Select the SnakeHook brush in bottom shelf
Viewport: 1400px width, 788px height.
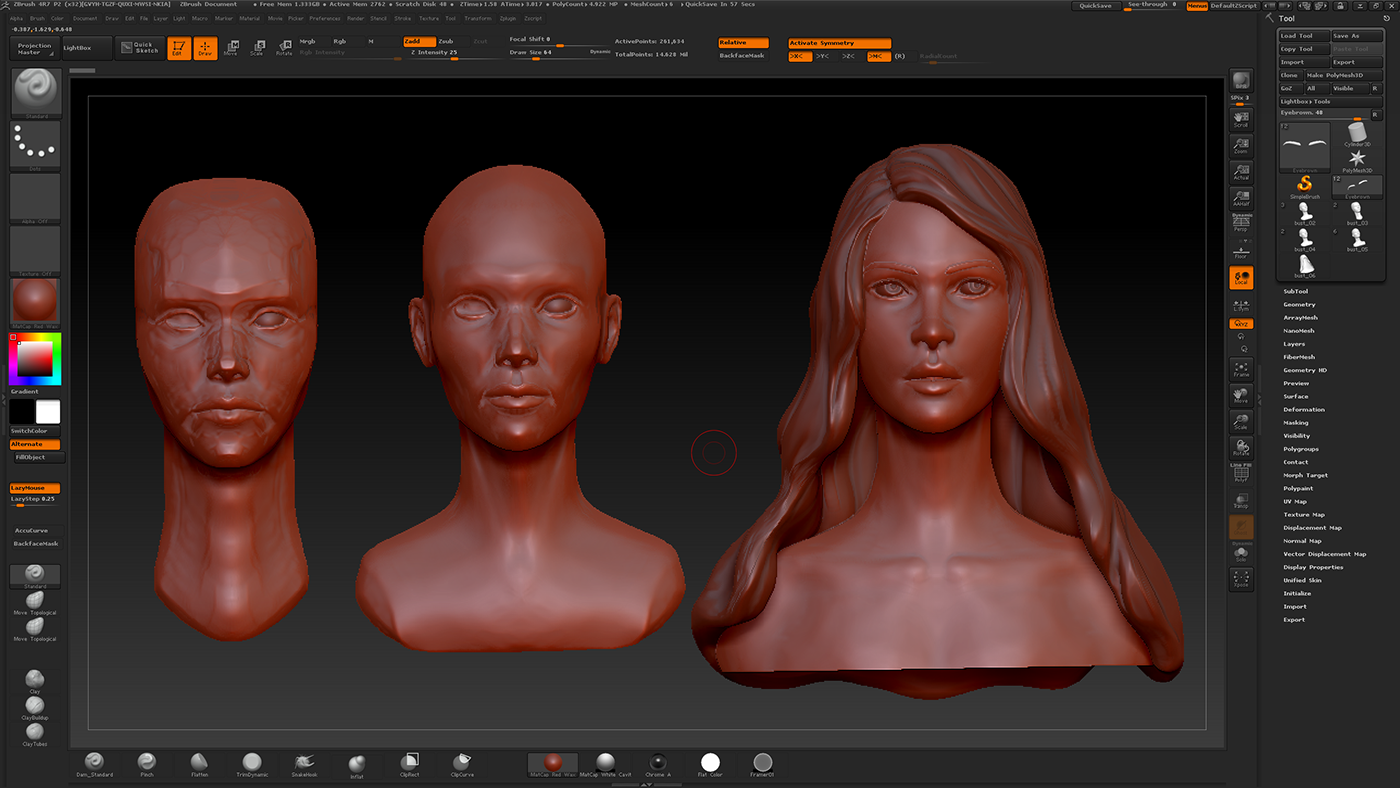(304, 764)
